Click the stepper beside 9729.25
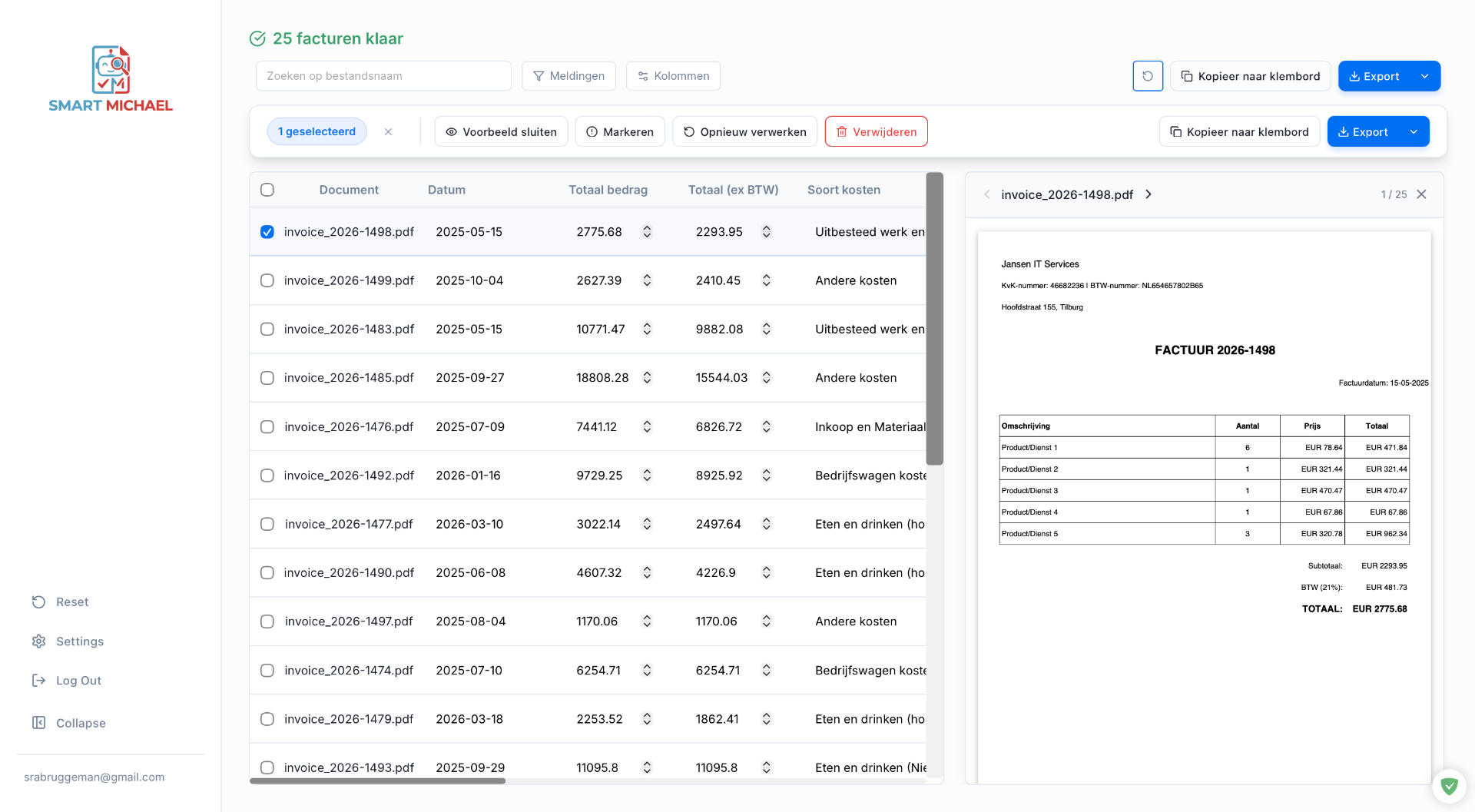1475x812 pixels. point(647,476)
